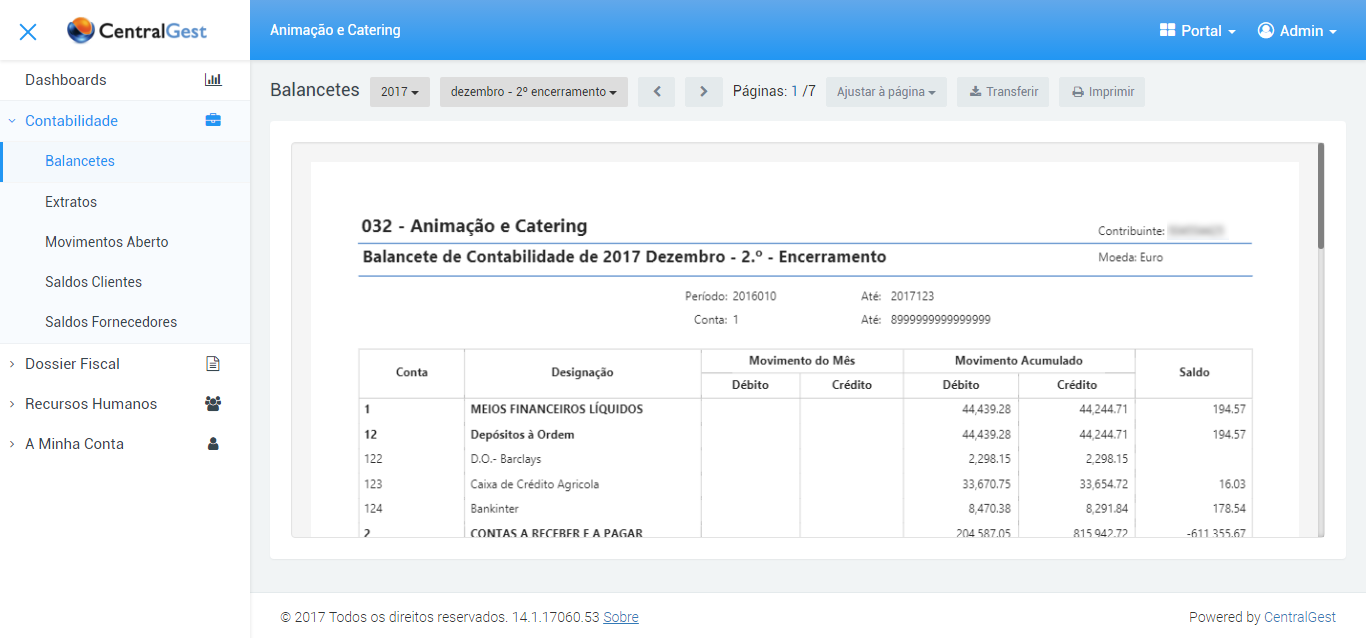Screen dimensions: 1366x638
Task: Open the 2017 year dropdown
Action: click(400, 92)
